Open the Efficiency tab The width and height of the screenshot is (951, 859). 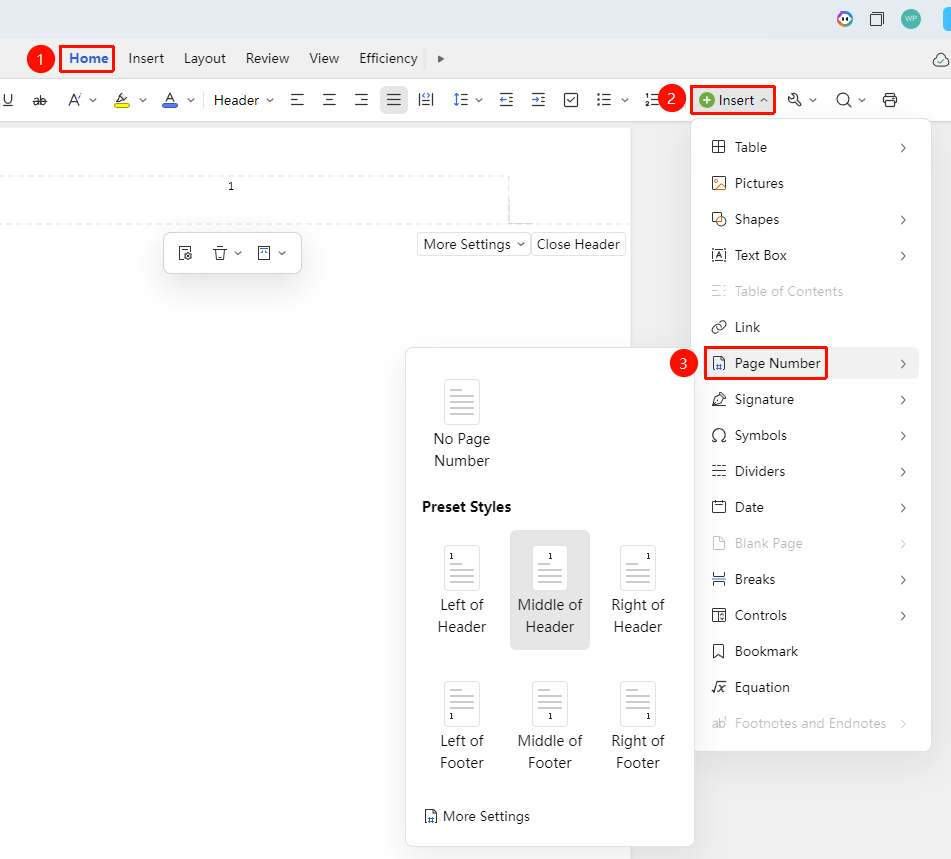tap(388, 59)
